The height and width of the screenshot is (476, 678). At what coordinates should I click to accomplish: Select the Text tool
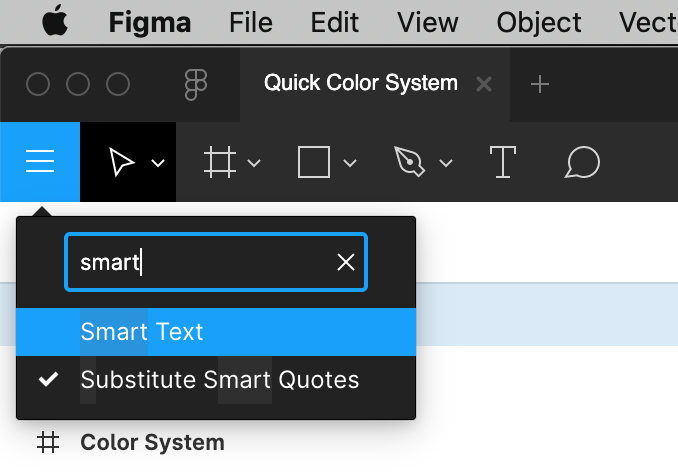[x=502, y=162]
